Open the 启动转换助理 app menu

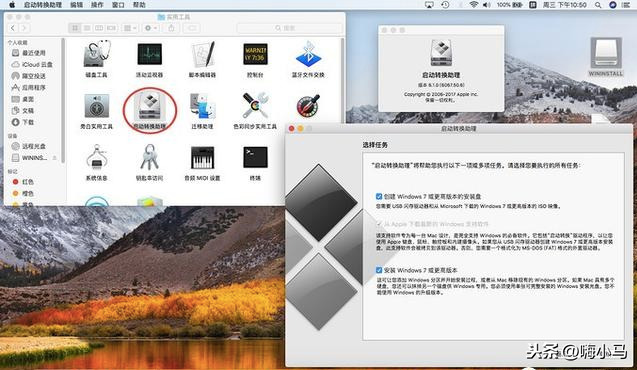pyautogui.click(x=43, y=5)
